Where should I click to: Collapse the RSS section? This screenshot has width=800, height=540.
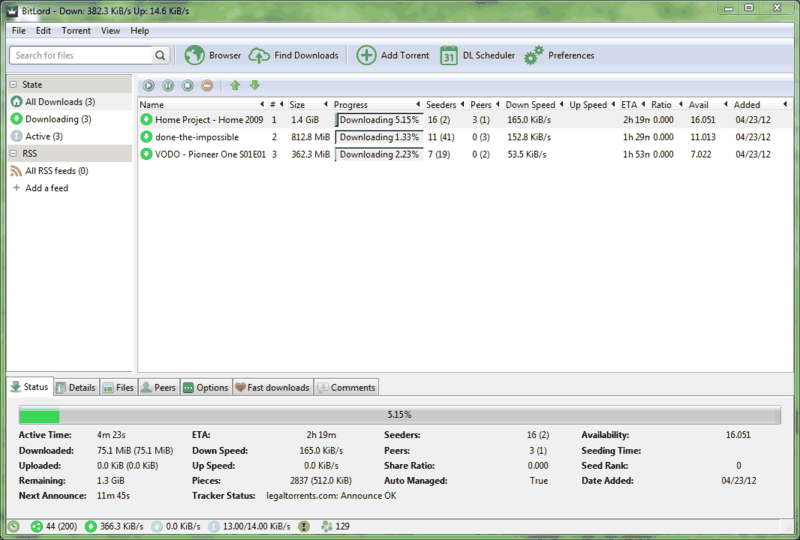click(14, 153)
